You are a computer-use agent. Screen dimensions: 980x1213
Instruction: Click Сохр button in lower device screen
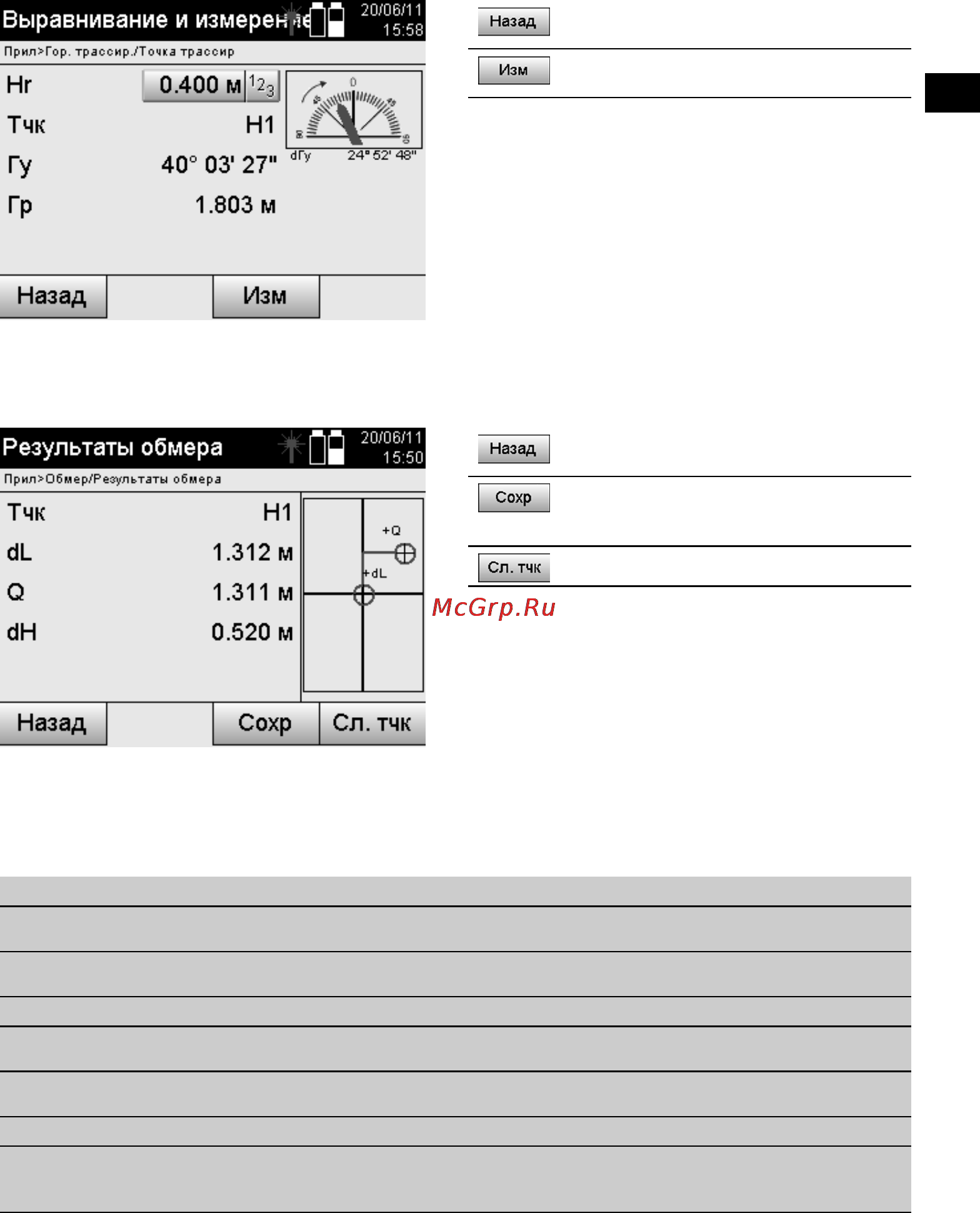tap(266, 723)
